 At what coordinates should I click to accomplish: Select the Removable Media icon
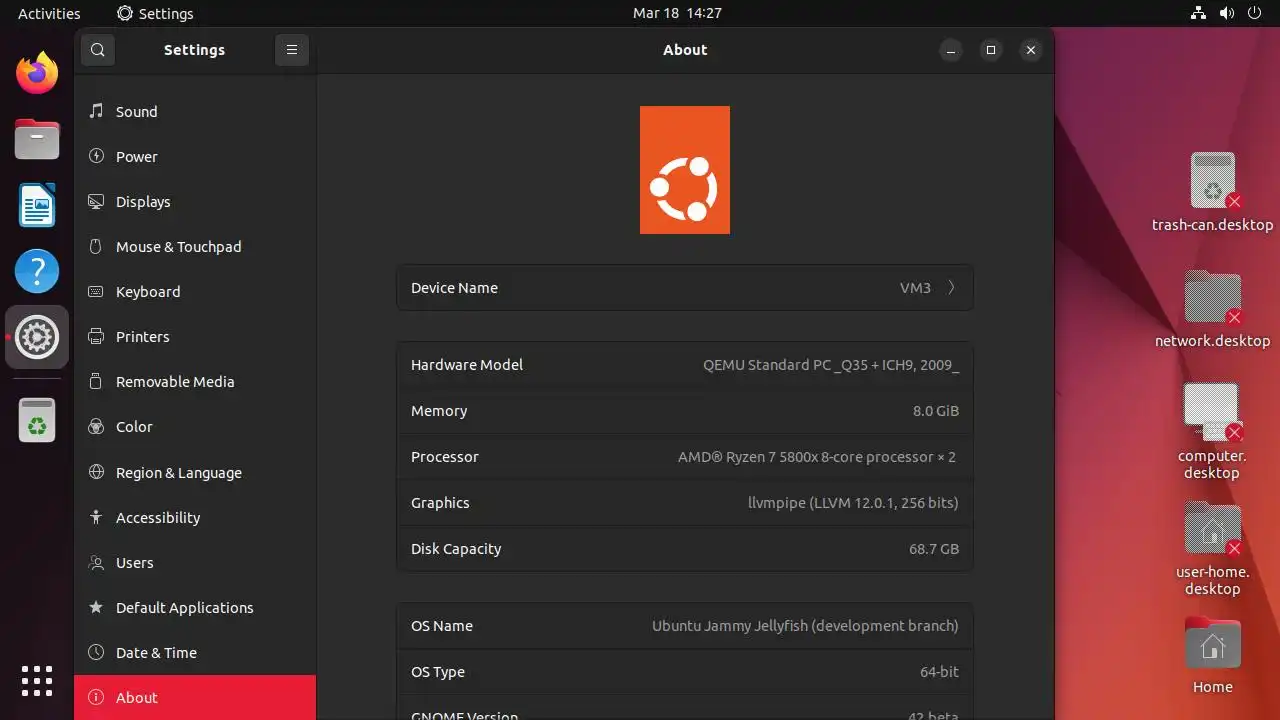tap(96, 381)
